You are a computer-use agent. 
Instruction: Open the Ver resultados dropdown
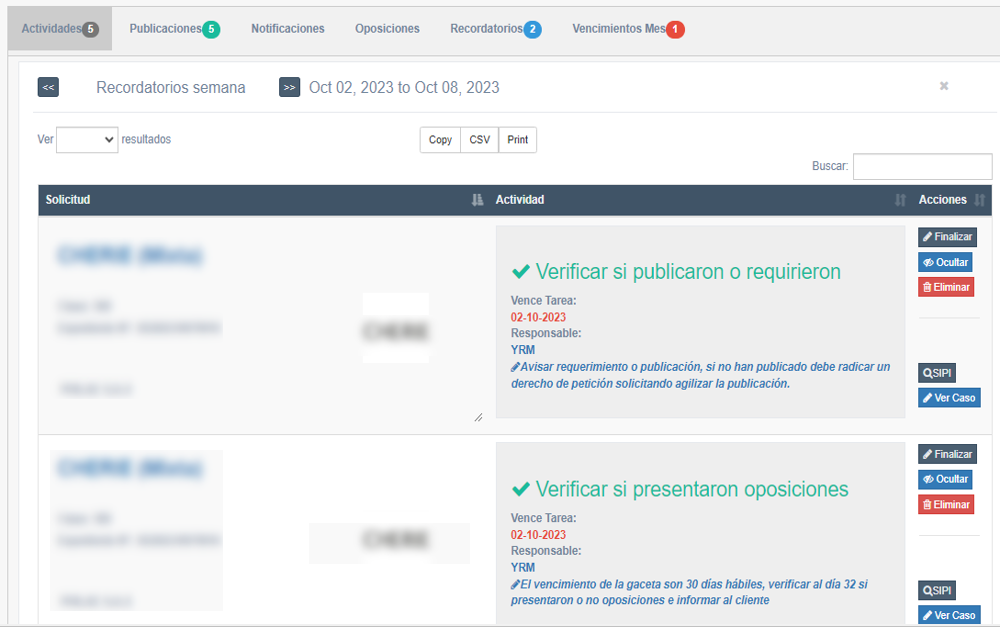(87, 139)
